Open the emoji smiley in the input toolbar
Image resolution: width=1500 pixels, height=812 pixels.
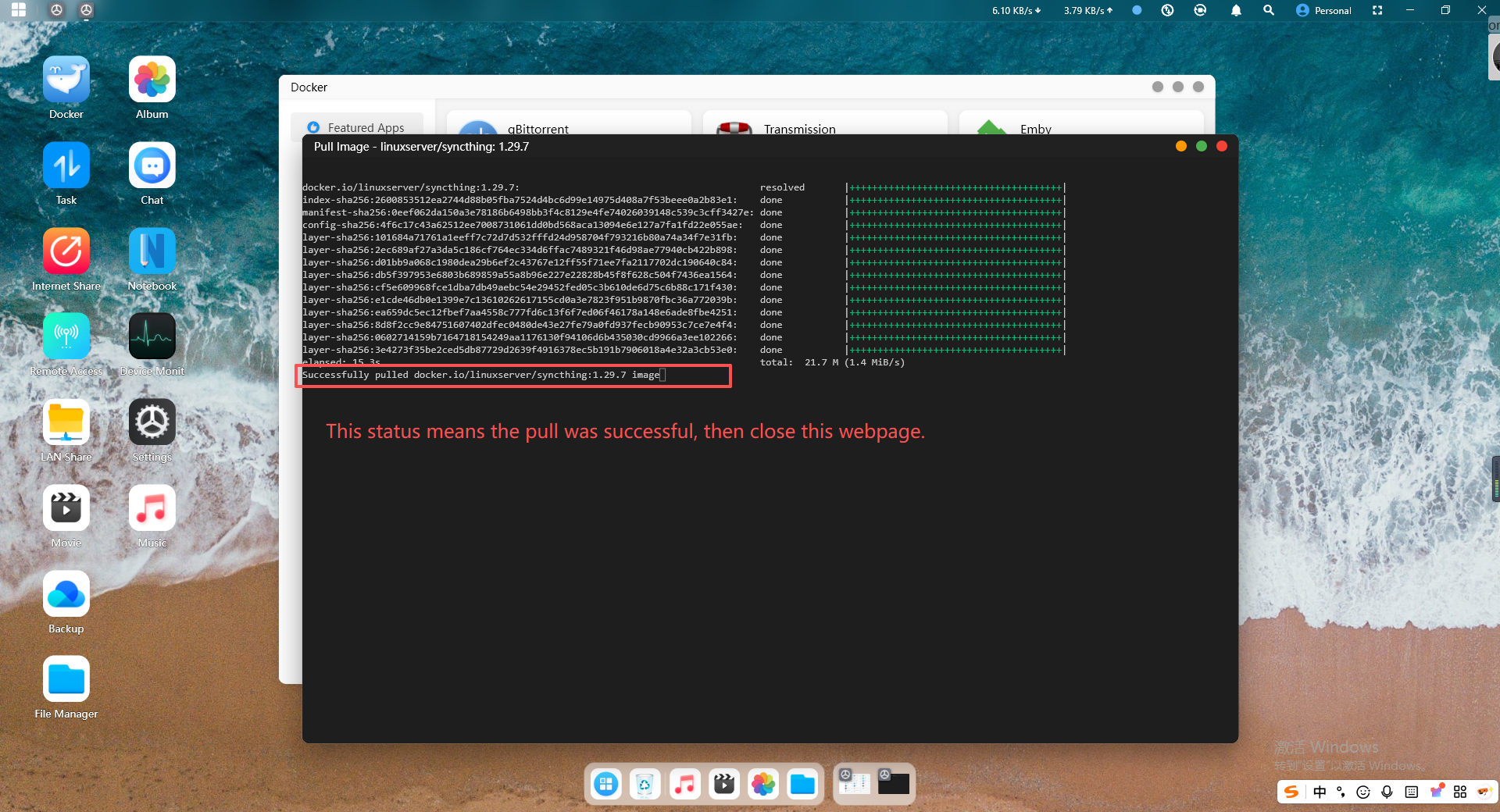[x=1363, y=792]
